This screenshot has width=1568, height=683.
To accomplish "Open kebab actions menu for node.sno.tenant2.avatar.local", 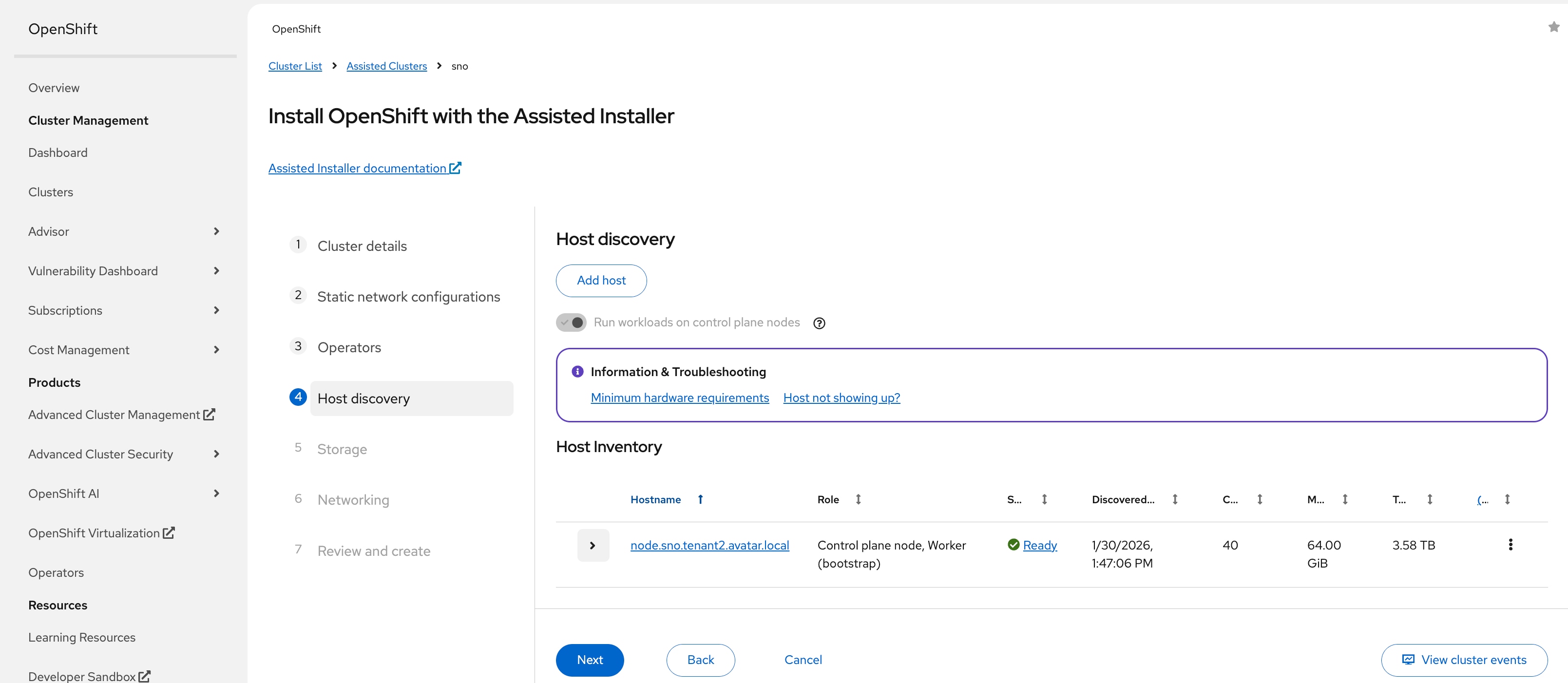I will (x=1510, y=545).
